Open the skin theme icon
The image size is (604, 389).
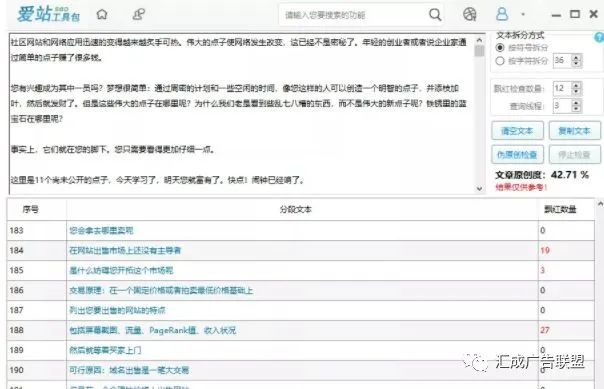pyautogui.click(x=470, y=15)
